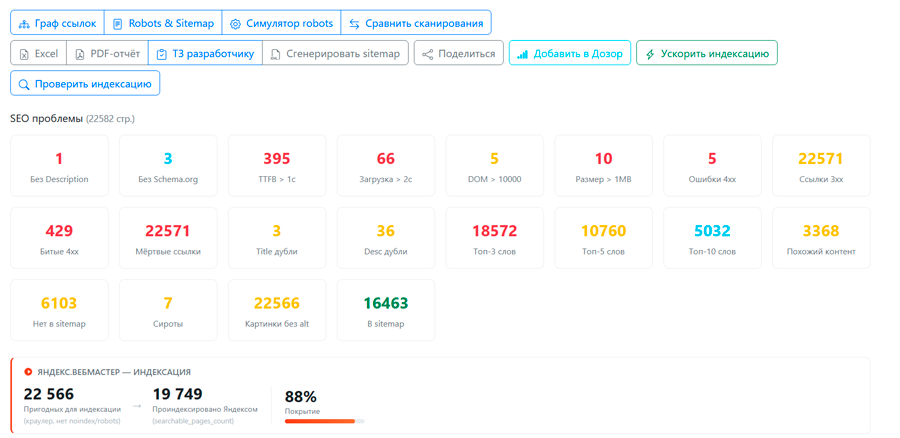Open the Title дубли card

click(277, 238)
